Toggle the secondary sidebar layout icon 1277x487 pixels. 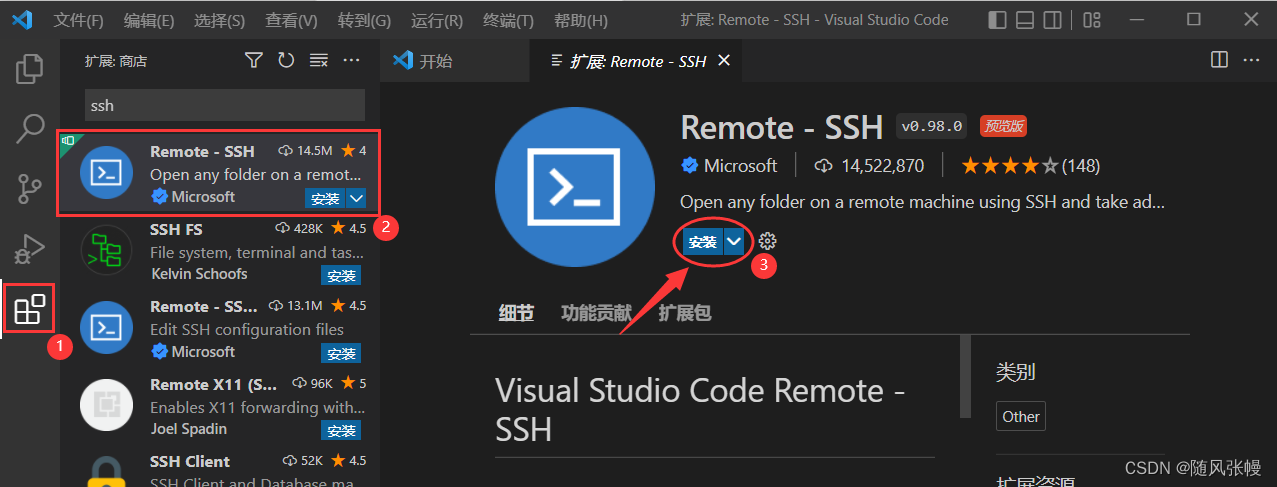coord(1053,20)
